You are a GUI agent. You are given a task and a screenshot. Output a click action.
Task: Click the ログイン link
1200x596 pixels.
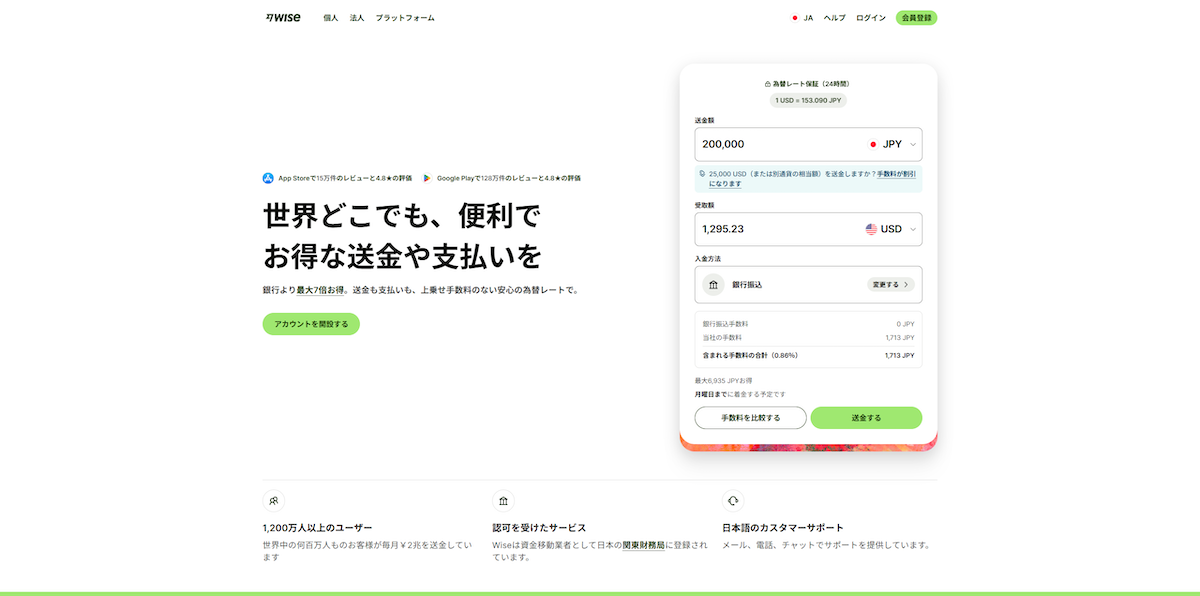tap(871, 18)
